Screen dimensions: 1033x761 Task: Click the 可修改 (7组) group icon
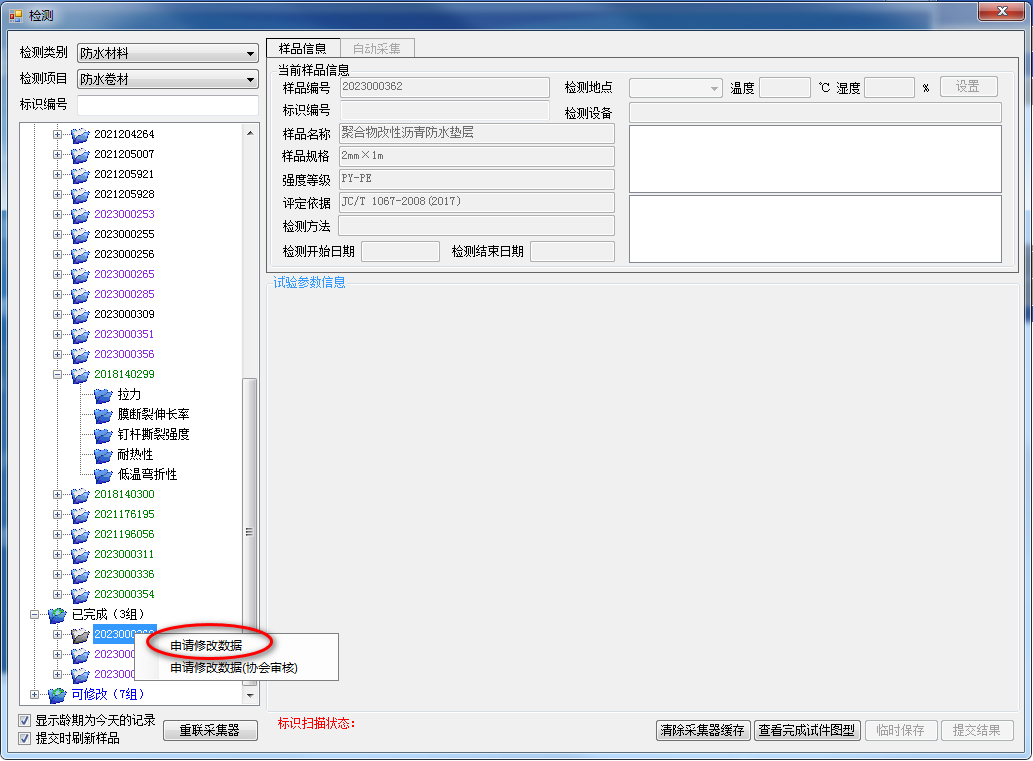[58, 694]
